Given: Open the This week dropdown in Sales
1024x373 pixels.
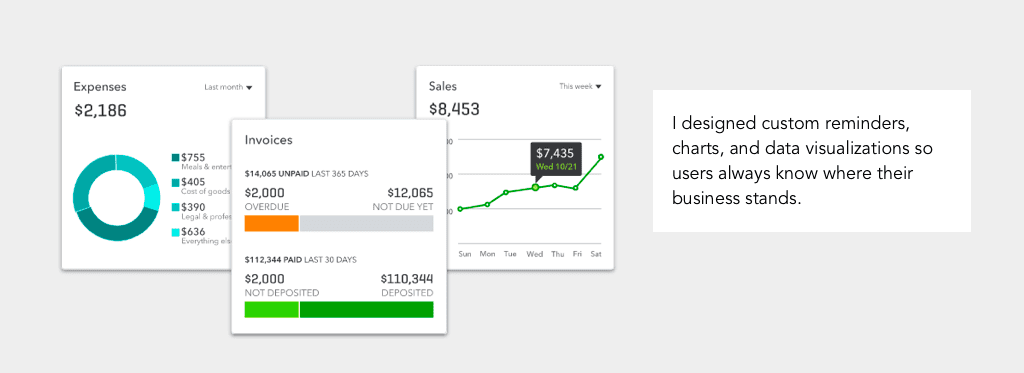Looking at the screenshot, I should pyautogui.click(x=580, y=86).
